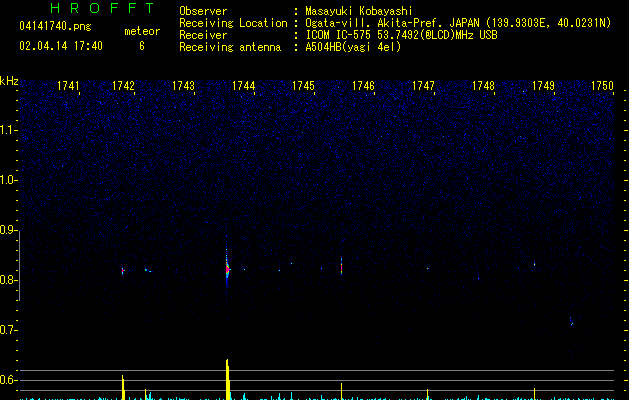629x400 pixels.
Task: Click time axis label 1741
Action: tap(68, 86)
